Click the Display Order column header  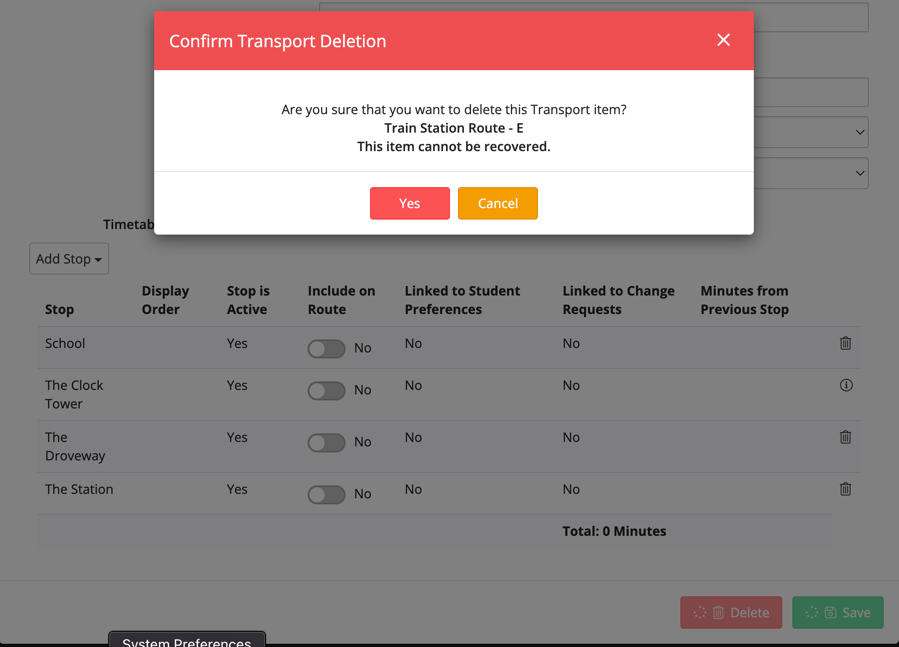pyautogui.click(x=165, y=300)
